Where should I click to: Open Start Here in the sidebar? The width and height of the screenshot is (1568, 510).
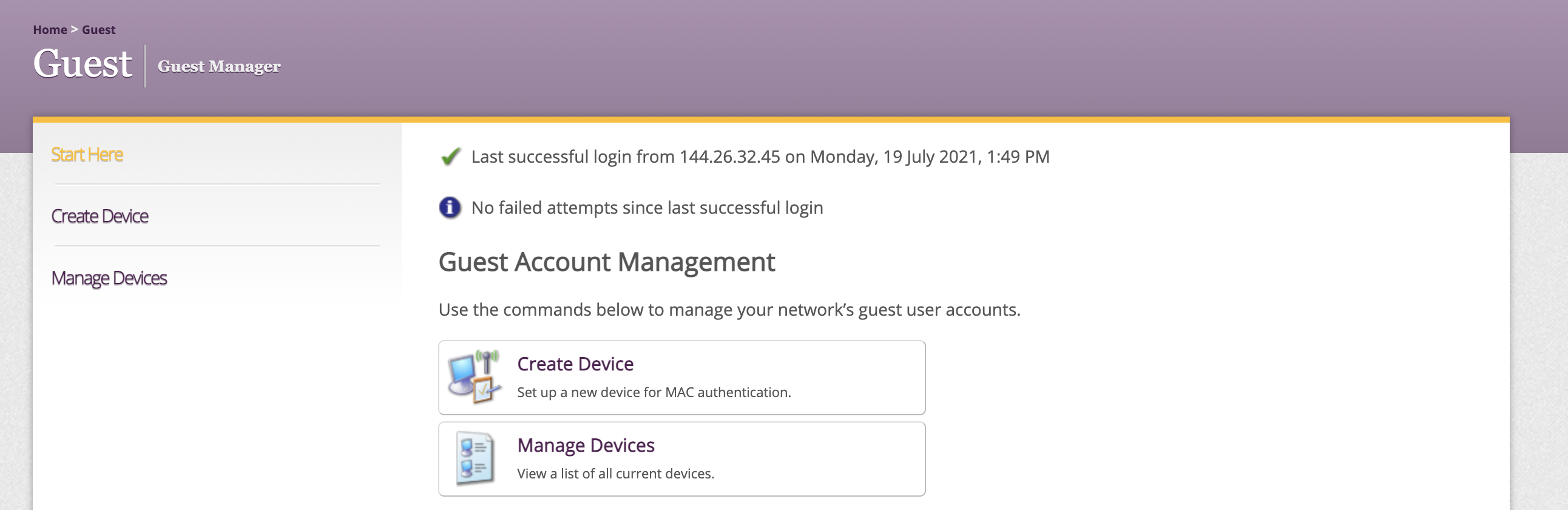point(87,155)
